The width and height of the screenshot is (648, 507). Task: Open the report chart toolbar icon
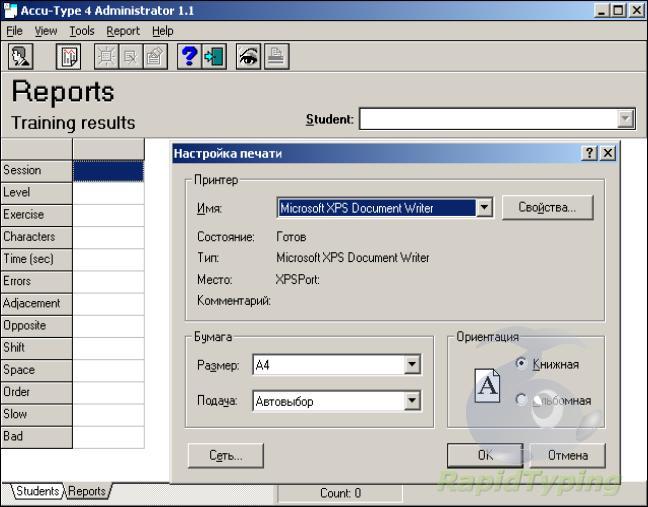69,56
